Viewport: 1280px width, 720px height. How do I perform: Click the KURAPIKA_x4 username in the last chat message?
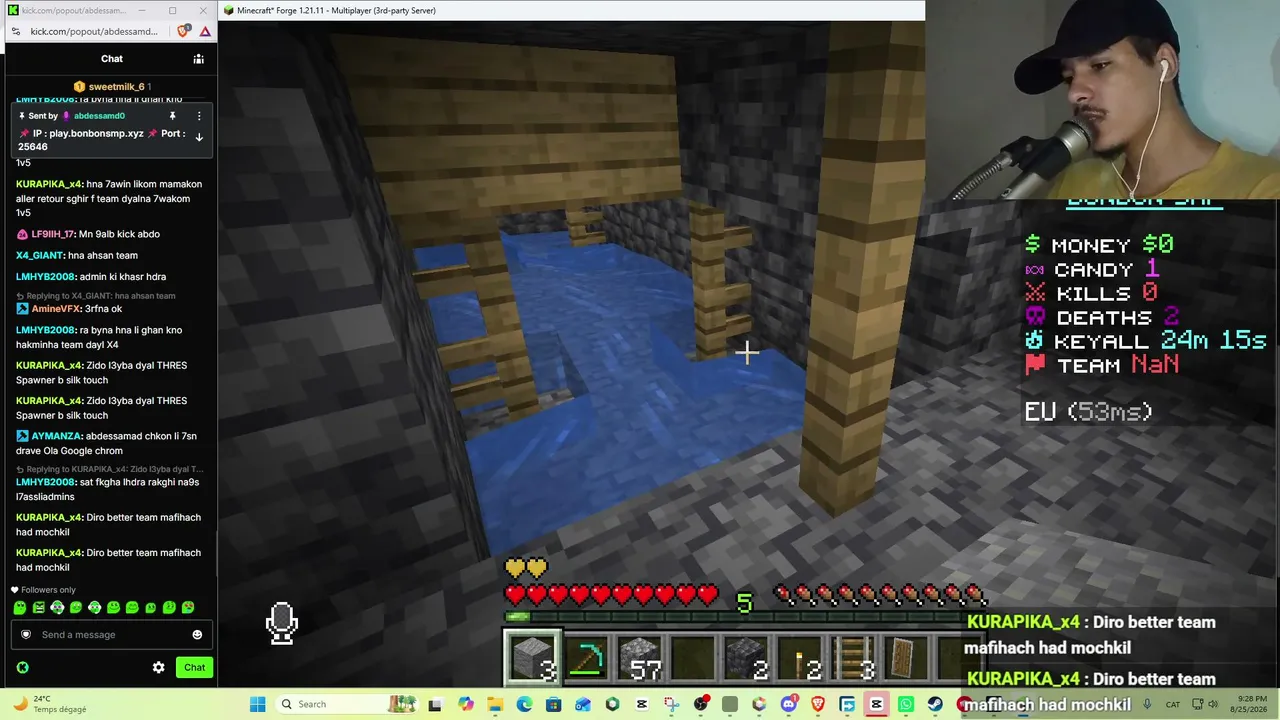pos(49,553)
